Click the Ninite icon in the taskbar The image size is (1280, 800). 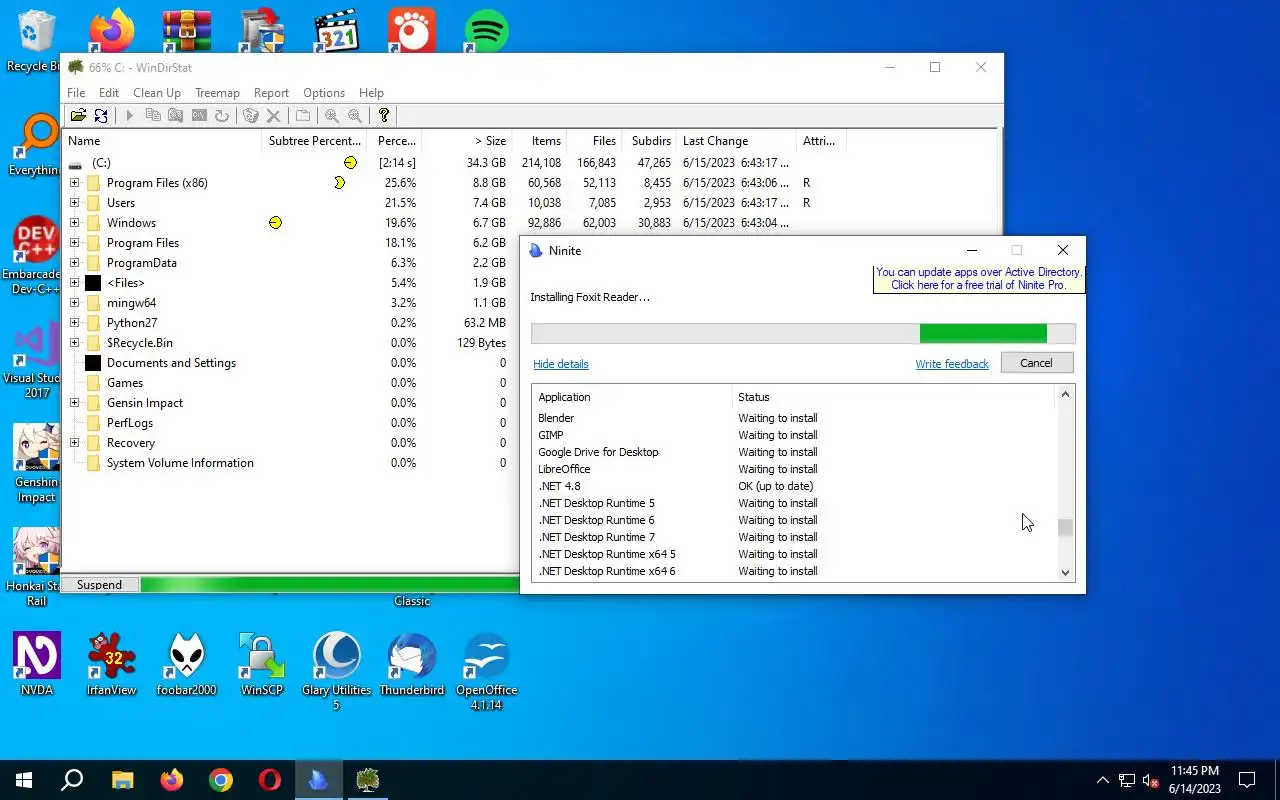click(x=319, y=780)
